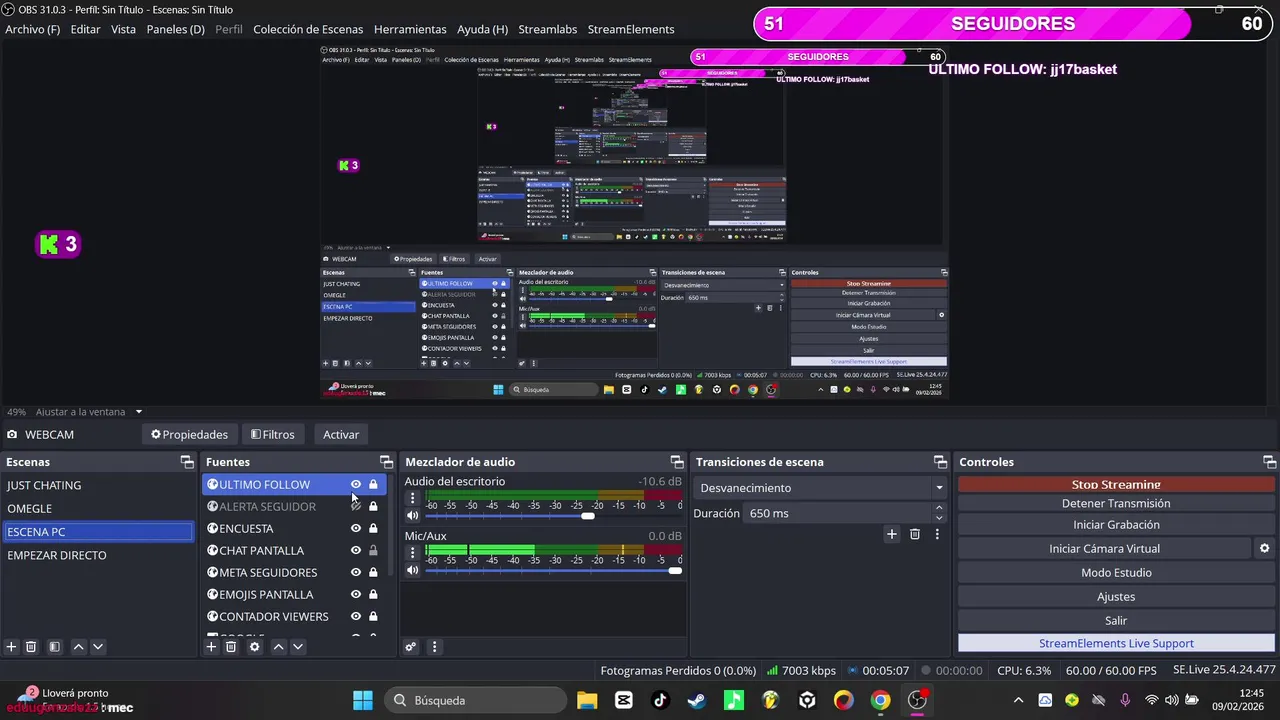Screen dimensions: 1280x720
Task: Open scene filters icon in Escenas toolbar
Action: point(55,647)
